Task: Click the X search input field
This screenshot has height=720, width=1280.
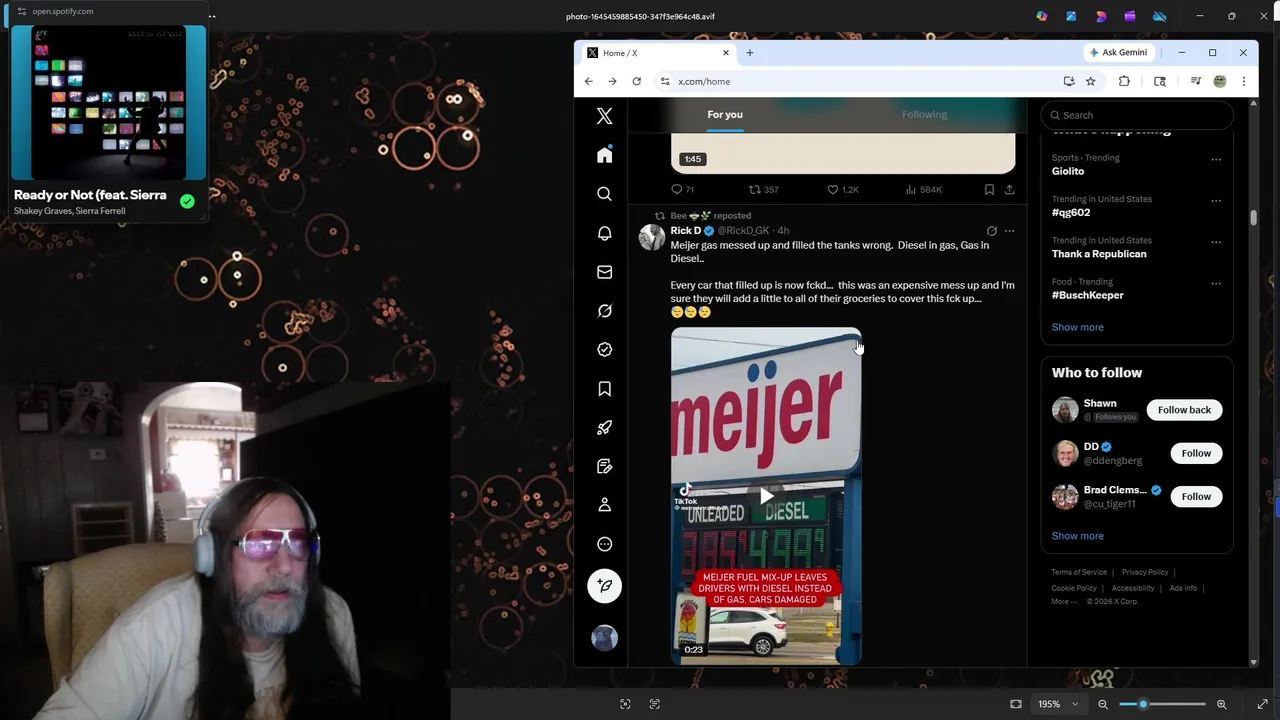Action: pos(1137,115)
